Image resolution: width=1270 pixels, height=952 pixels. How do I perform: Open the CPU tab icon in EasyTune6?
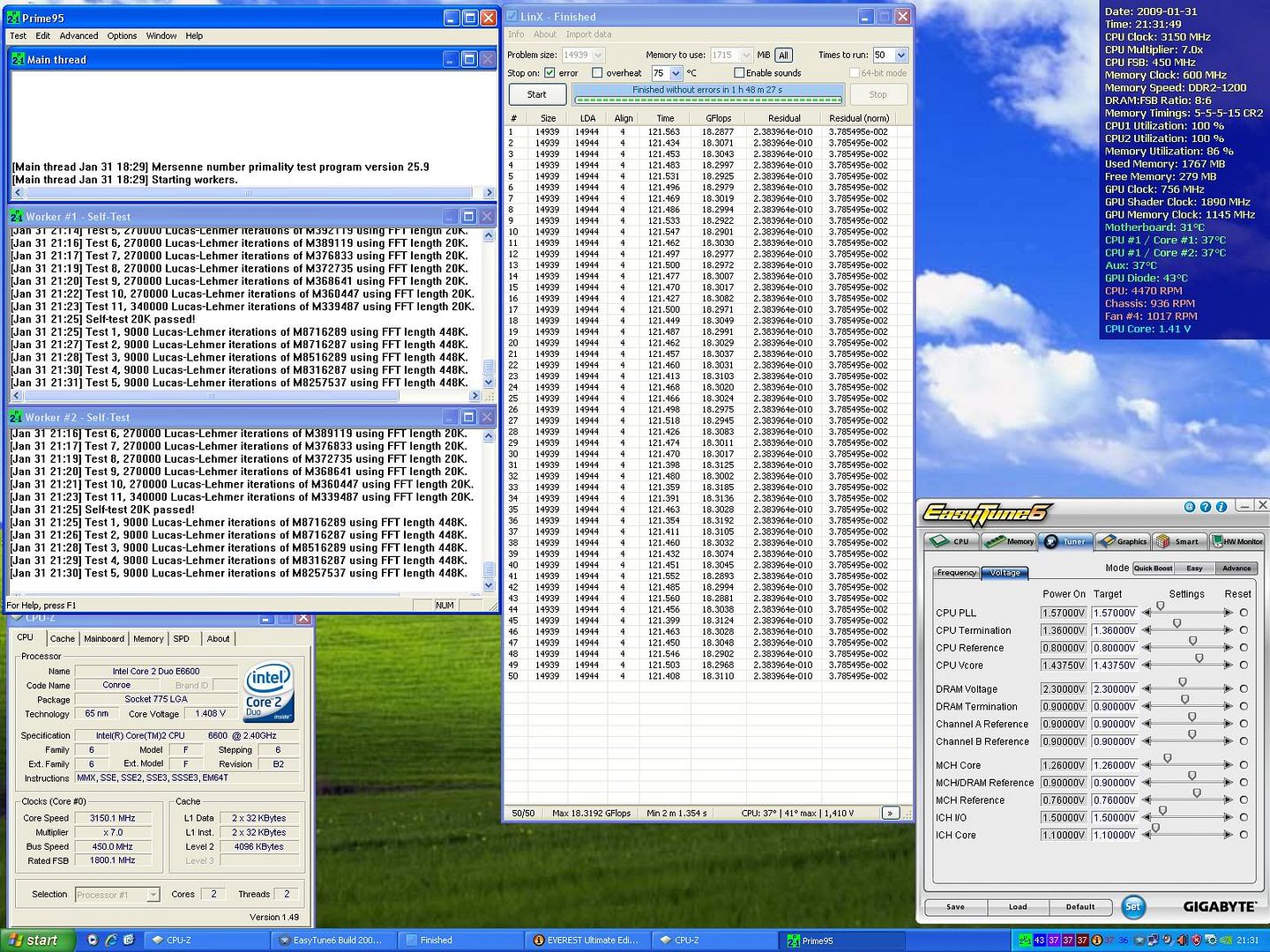coord(951,541)
